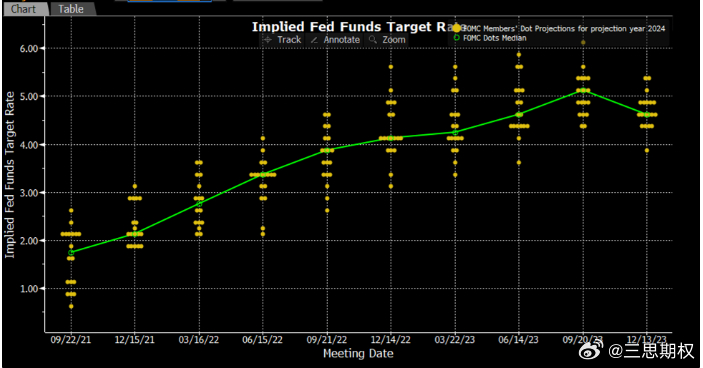
Task: Click the x-axis label 03/22/23
Action: coord(455,340)
